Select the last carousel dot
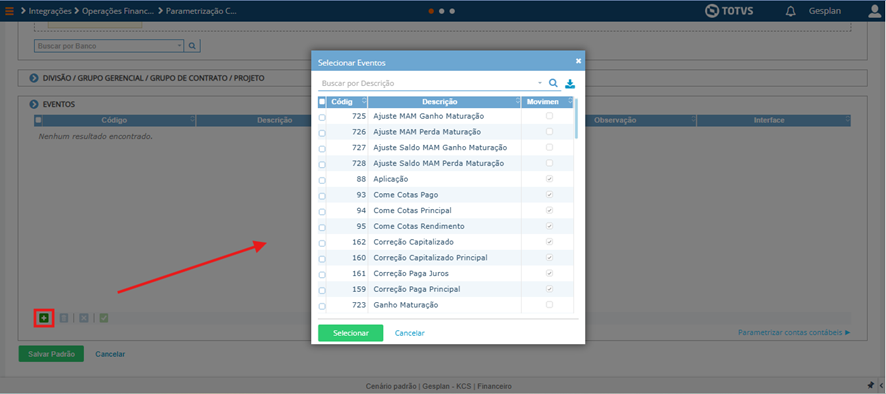Image resolution: width=886 pixels, height=394 pixels. (452, 11)
